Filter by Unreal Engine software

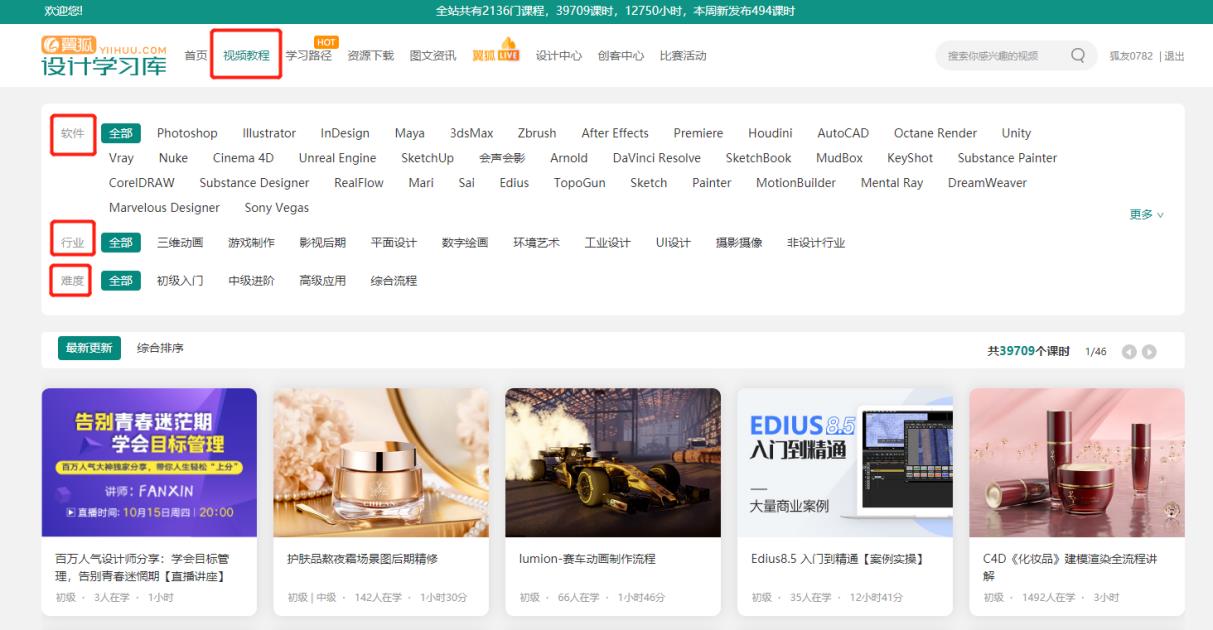point(338,158)
